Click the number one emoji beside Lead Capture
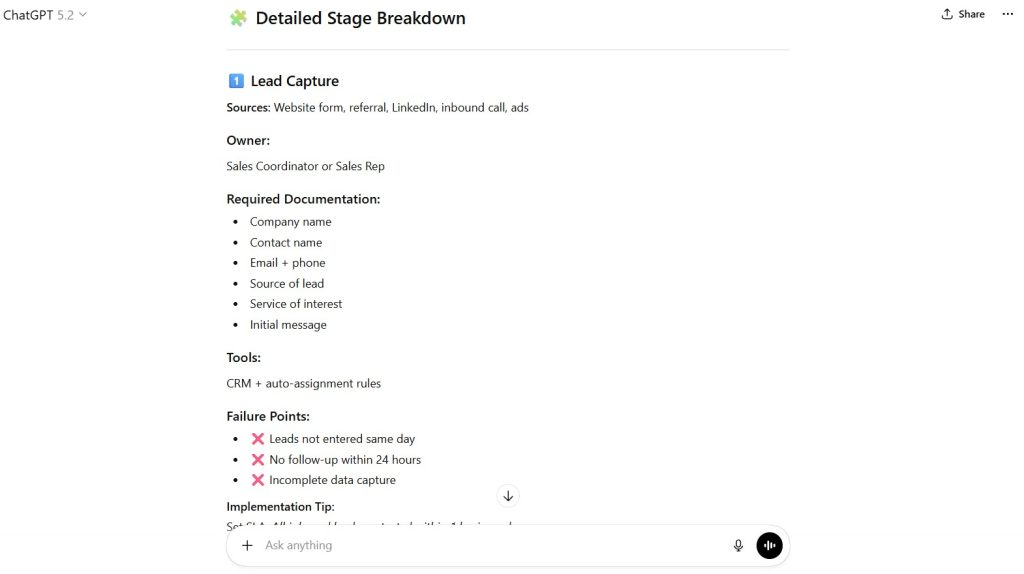 click(x=236, y=81)
